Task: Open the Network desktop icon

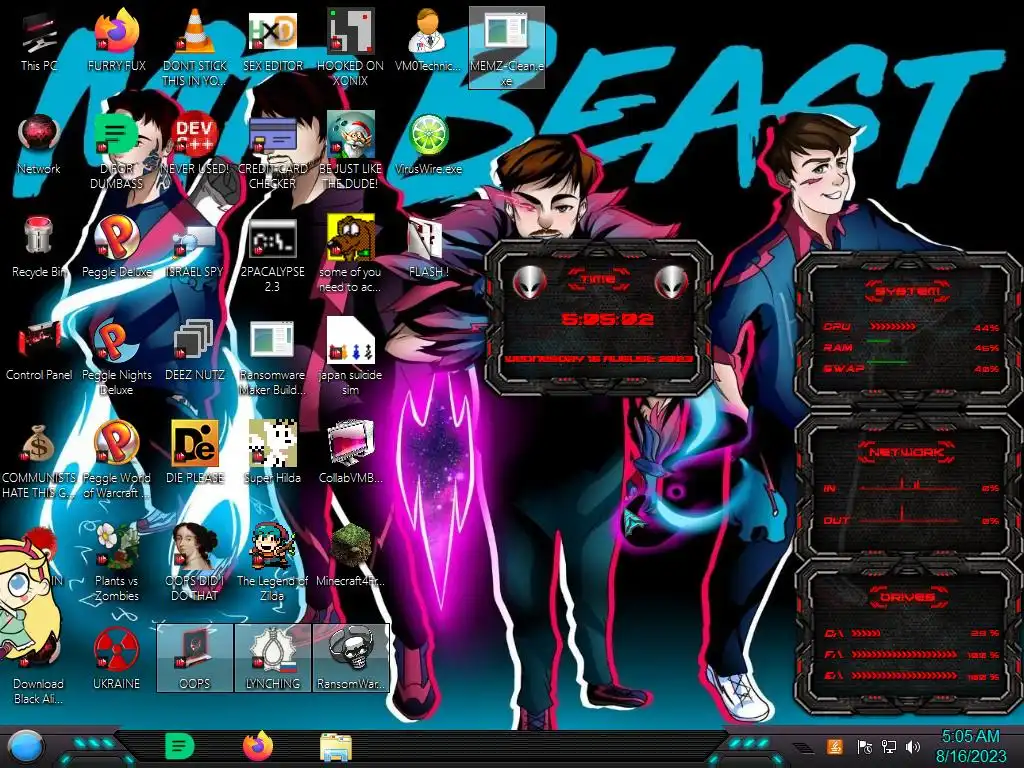Action: 39,145
